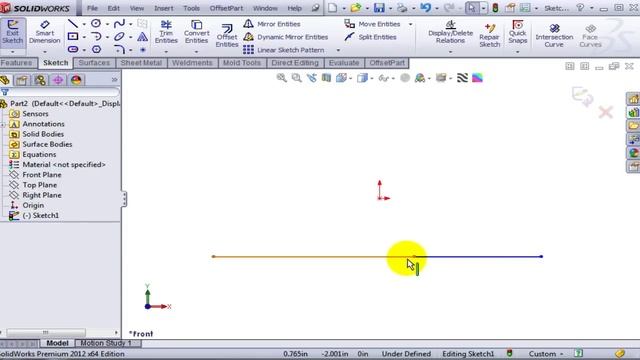Open the File menu
The height and width of the screenshot is (360, 640).
pos(92,8)
